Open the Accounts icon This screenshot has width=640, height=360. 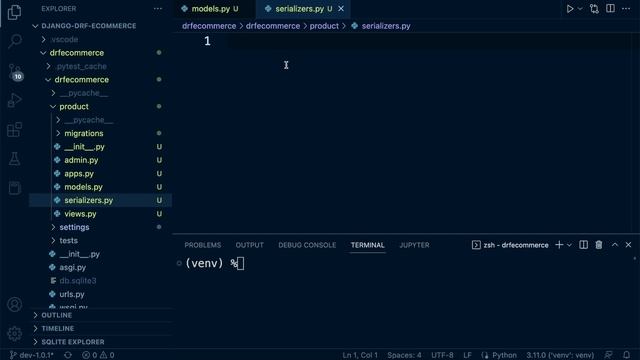point(14,304)
